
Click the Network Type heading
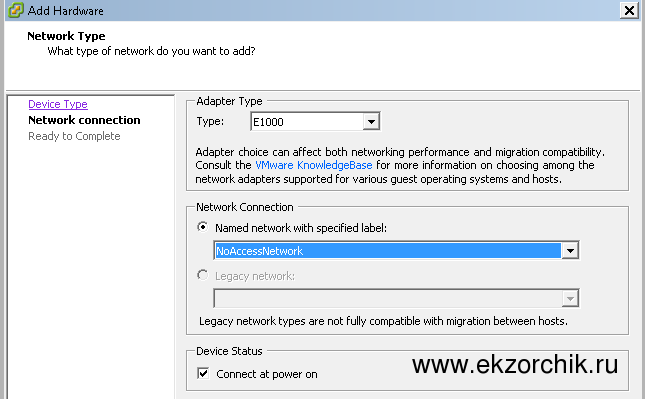click(66, 36)
